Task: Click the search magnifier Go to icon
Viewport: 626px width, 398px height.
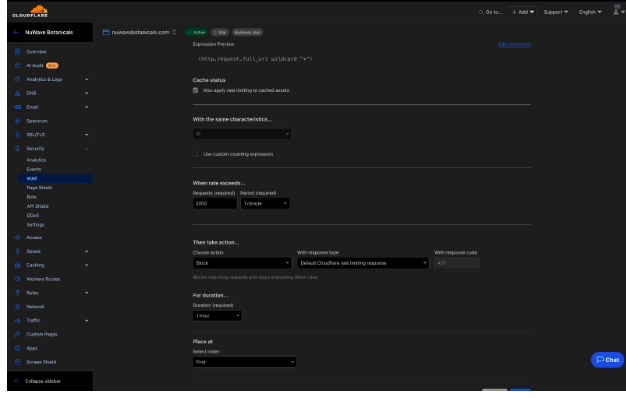Action: pos(481,12)
